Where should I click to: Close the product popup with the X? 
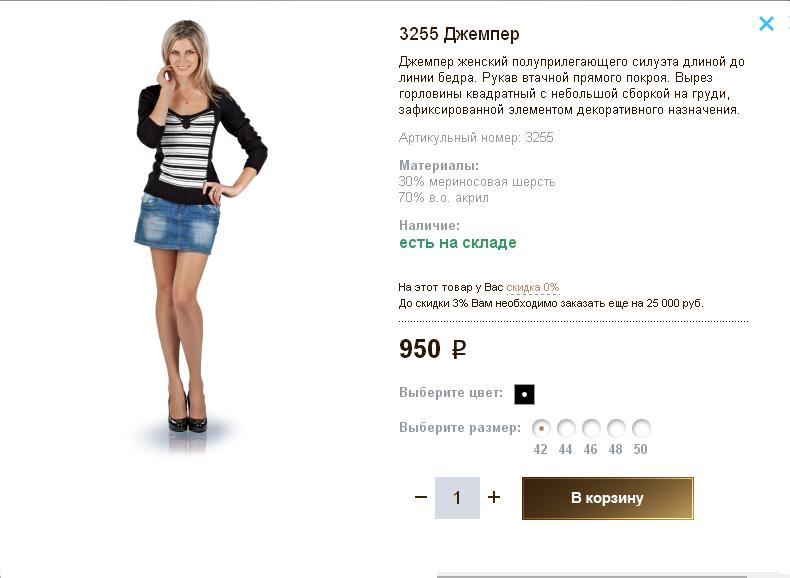pos(766,23)
